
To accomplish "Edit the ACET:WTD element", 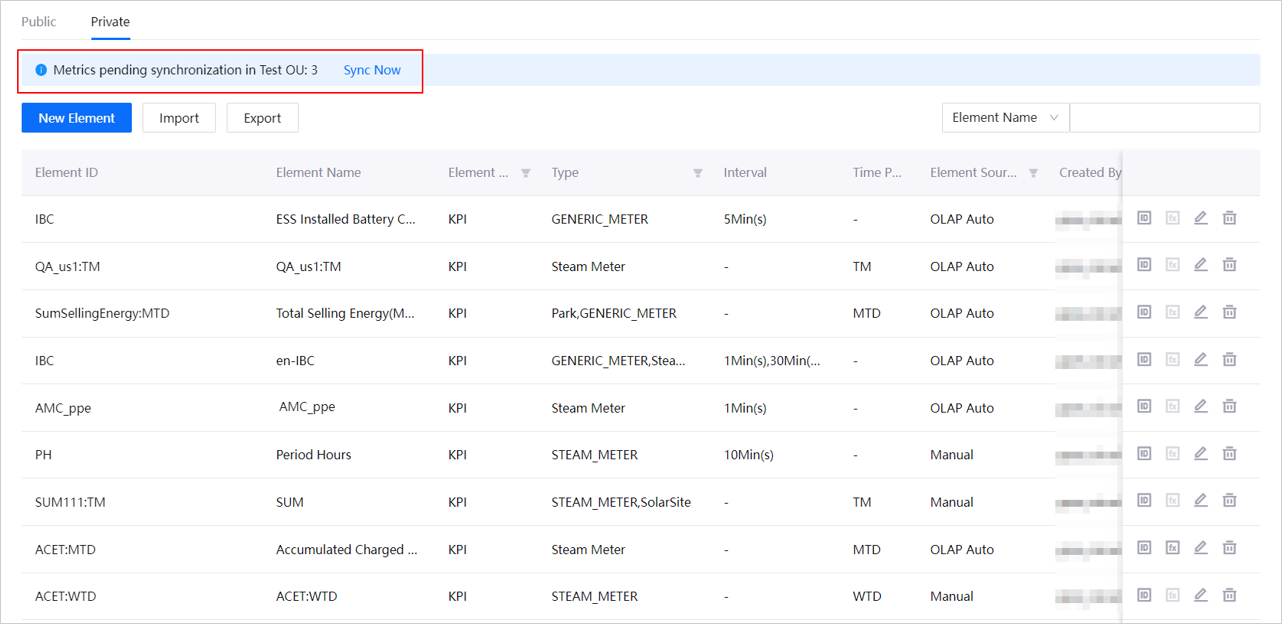I will point(1201,595).
